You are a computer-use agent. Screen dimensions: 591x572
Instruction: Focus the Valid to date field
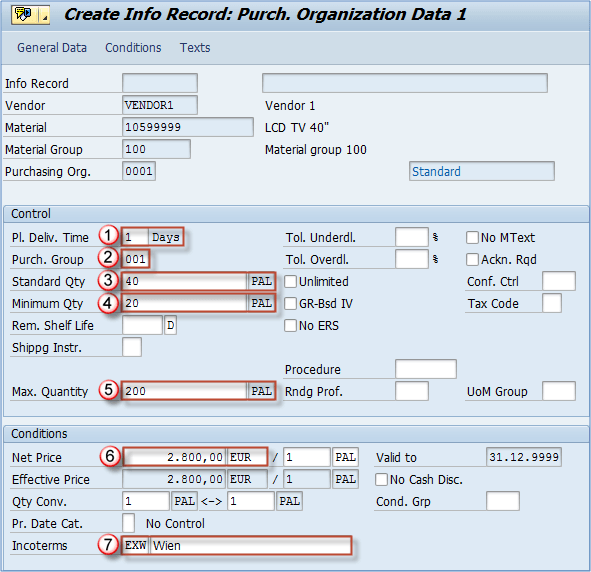[x=524, y=457]
